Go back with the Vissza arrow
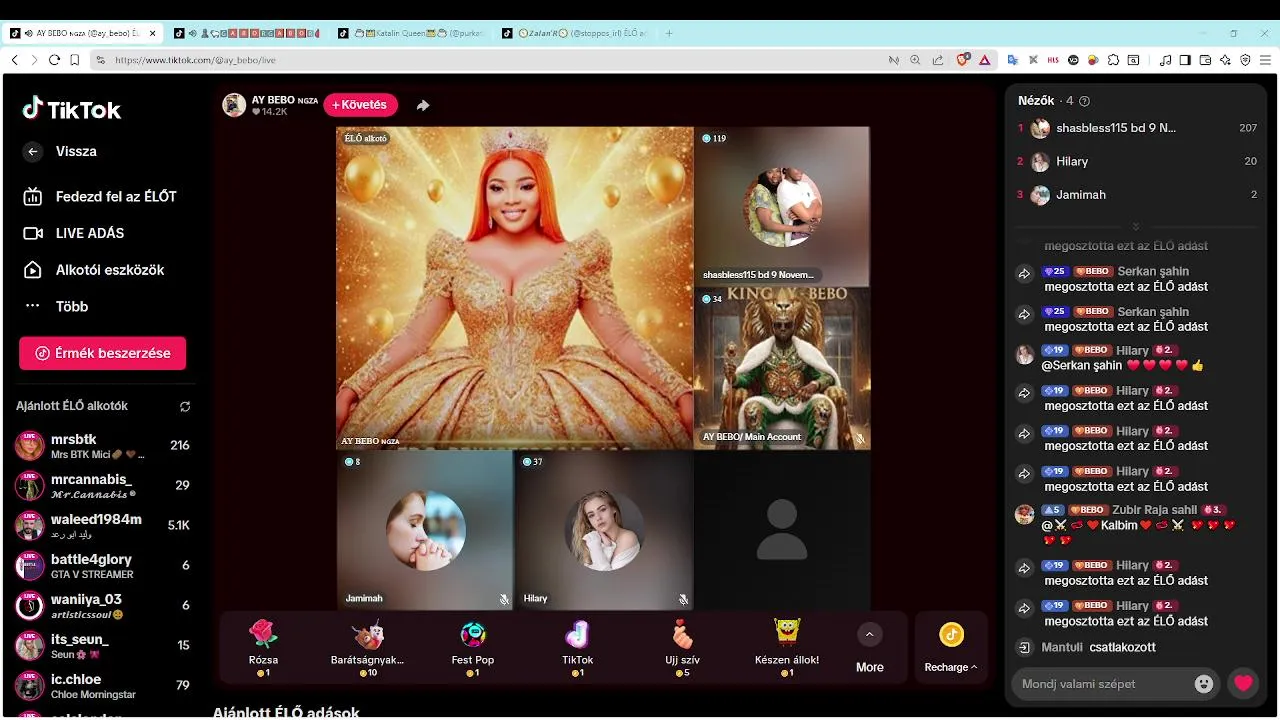 pyautogui.click(x=33, y=152)
